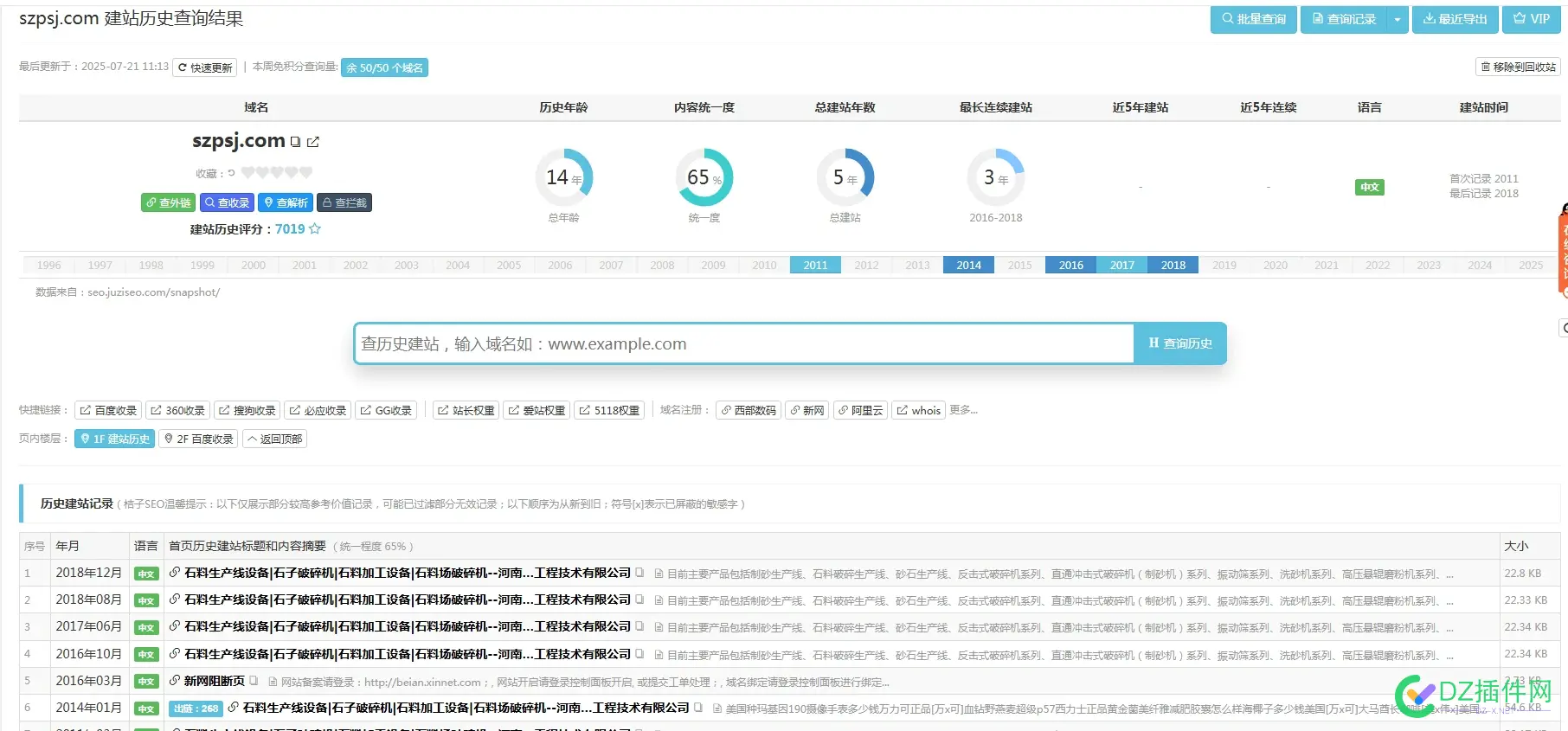Open snapshot link icon for 2018年12月 row
This screenshot has width=1568, height=731.
(x=175, y=573)
